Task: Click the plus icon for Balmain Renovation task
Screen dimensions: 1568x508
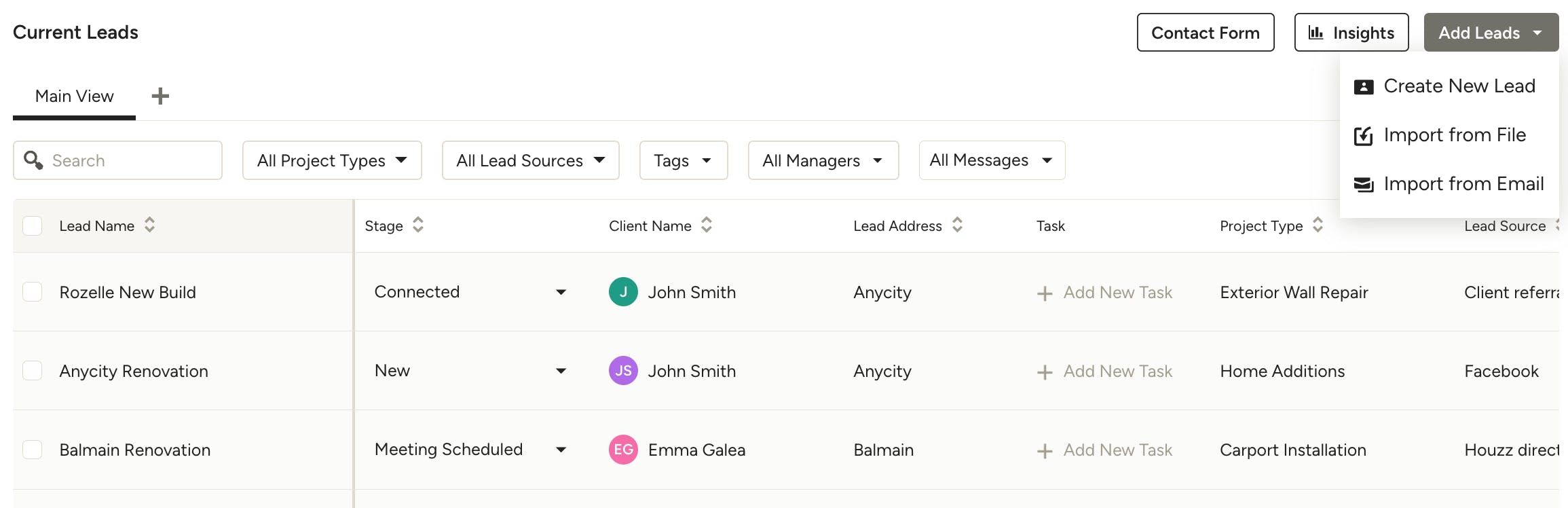Action: pyautogui.click(x=1045, y=451)
